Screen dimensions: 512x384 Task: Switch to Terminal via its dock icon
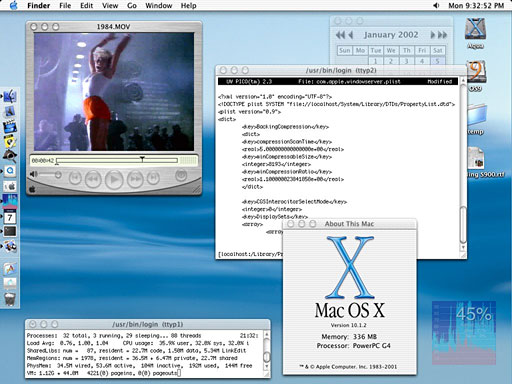tap(10, 231)
